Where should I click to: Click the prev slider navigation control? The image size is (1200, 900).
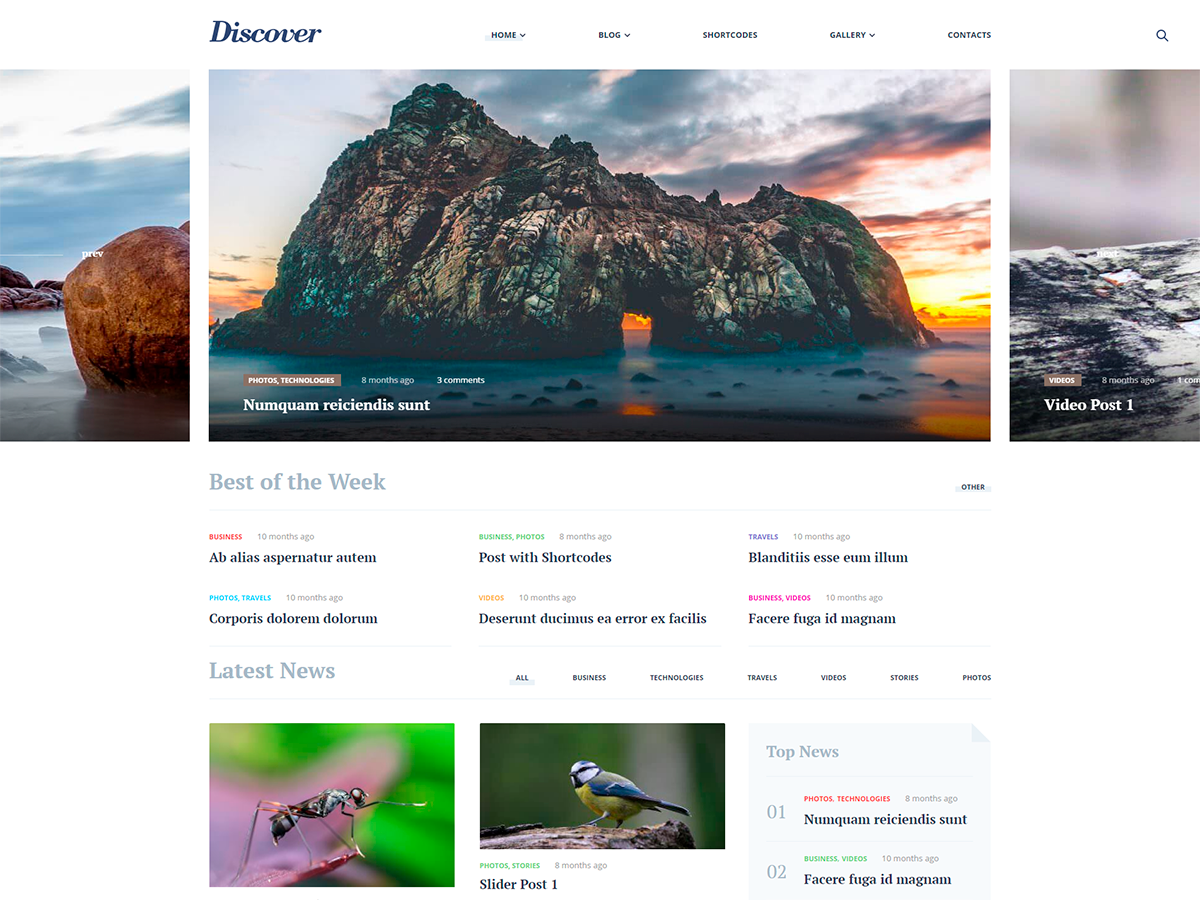92,253
